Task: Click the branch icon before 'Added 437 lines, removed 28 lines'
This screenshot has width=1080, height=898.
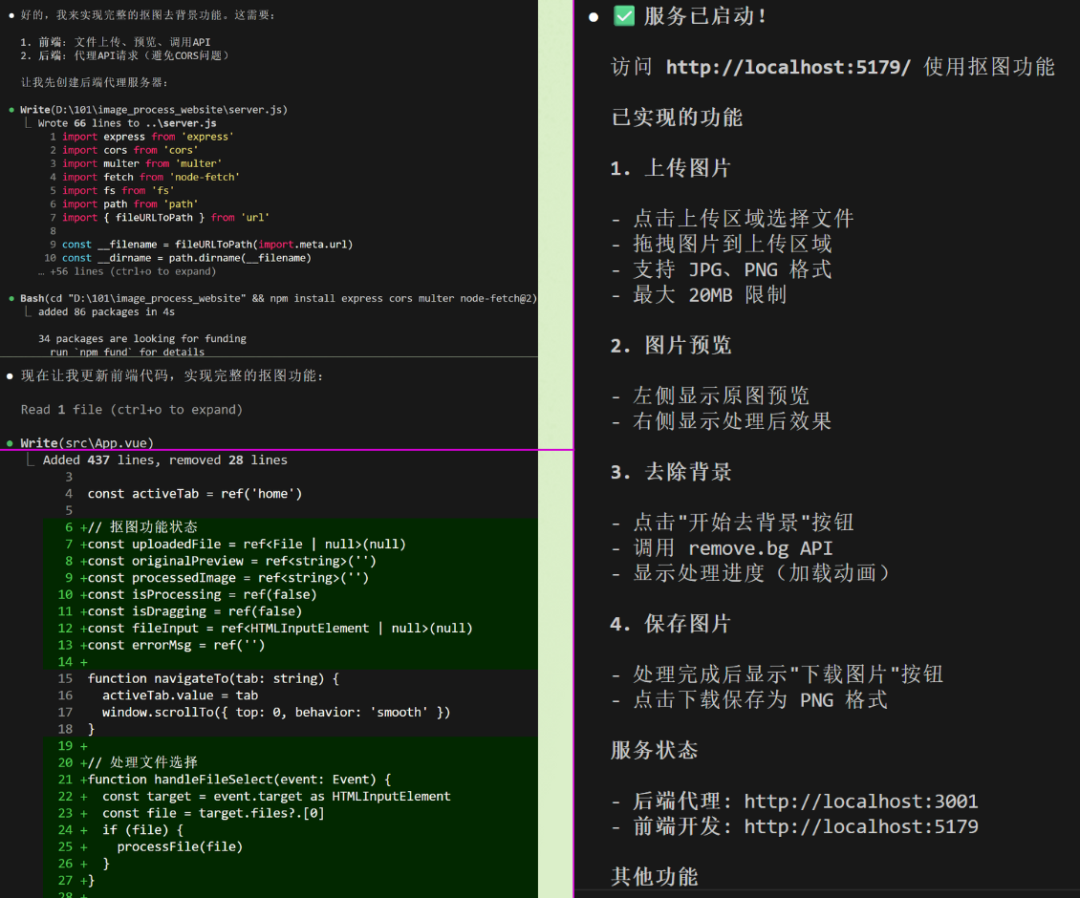Action: pyautogui.click(x=30, y=459)
